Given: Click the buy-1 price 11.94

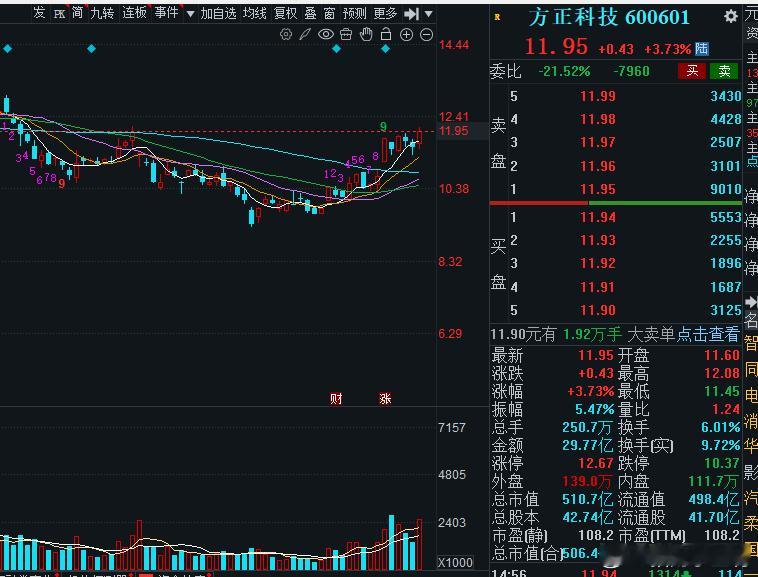Looking at the screenshot, I should pos(598,217).
